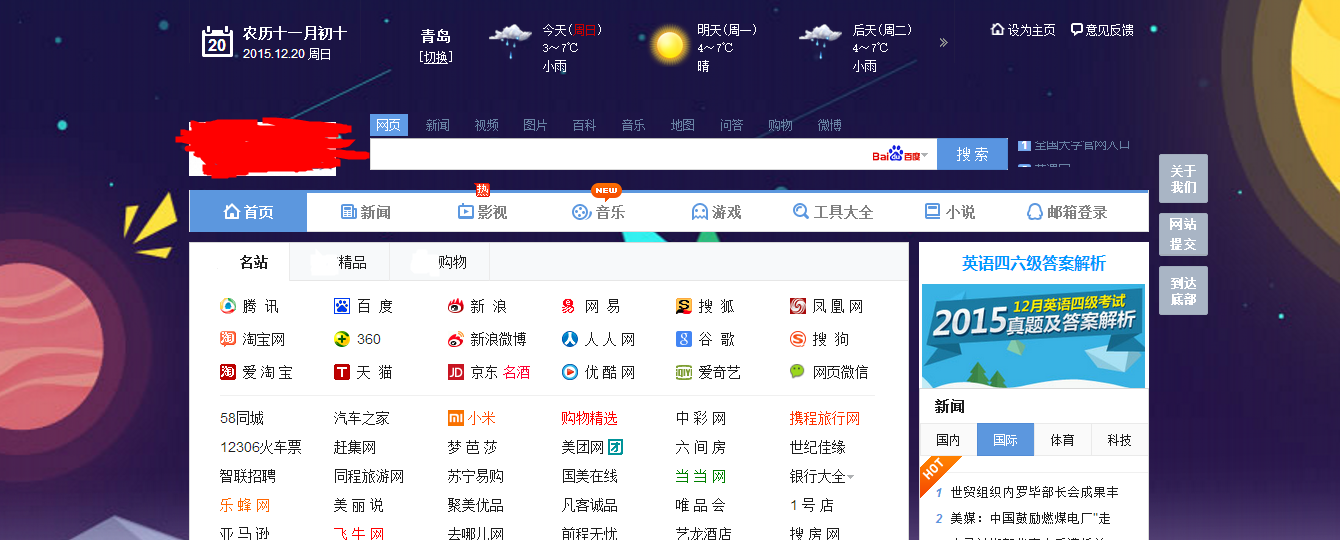Click today's rainy weather cloud icon

coord(510,42)
